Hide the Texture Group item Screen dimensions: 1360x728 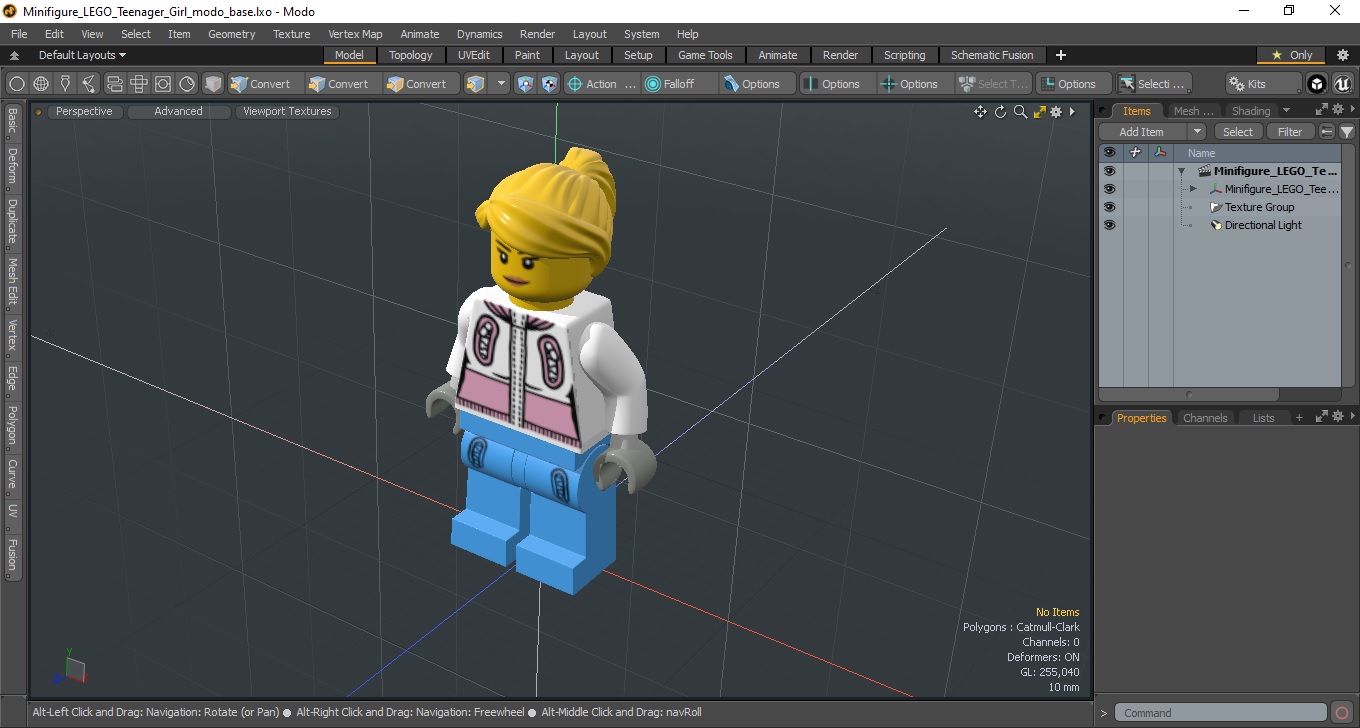point(1109,207)
